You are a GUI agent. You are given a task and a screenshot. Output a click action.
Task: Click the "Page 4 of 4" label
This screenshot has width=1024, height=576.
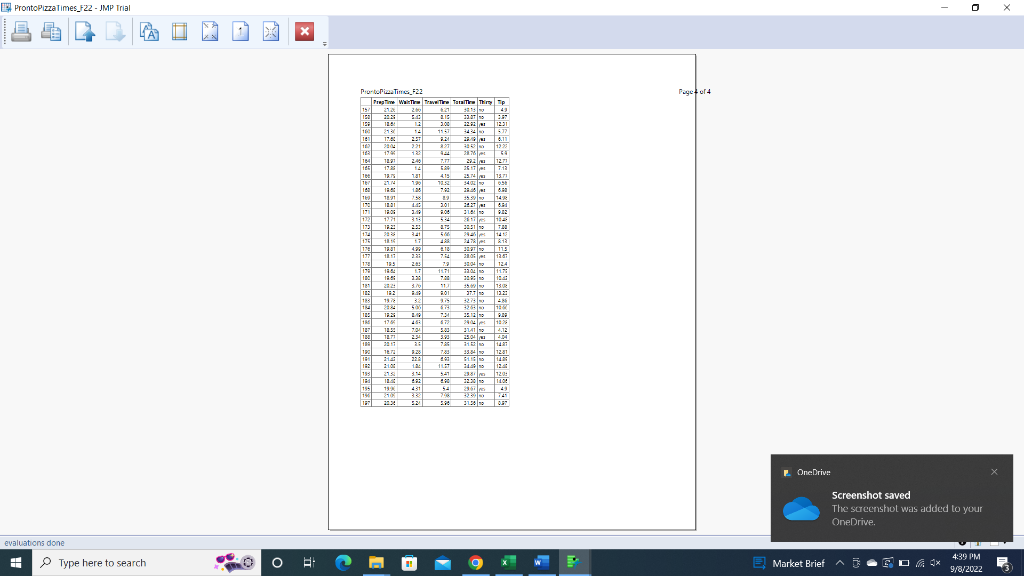tap(694, 91)
